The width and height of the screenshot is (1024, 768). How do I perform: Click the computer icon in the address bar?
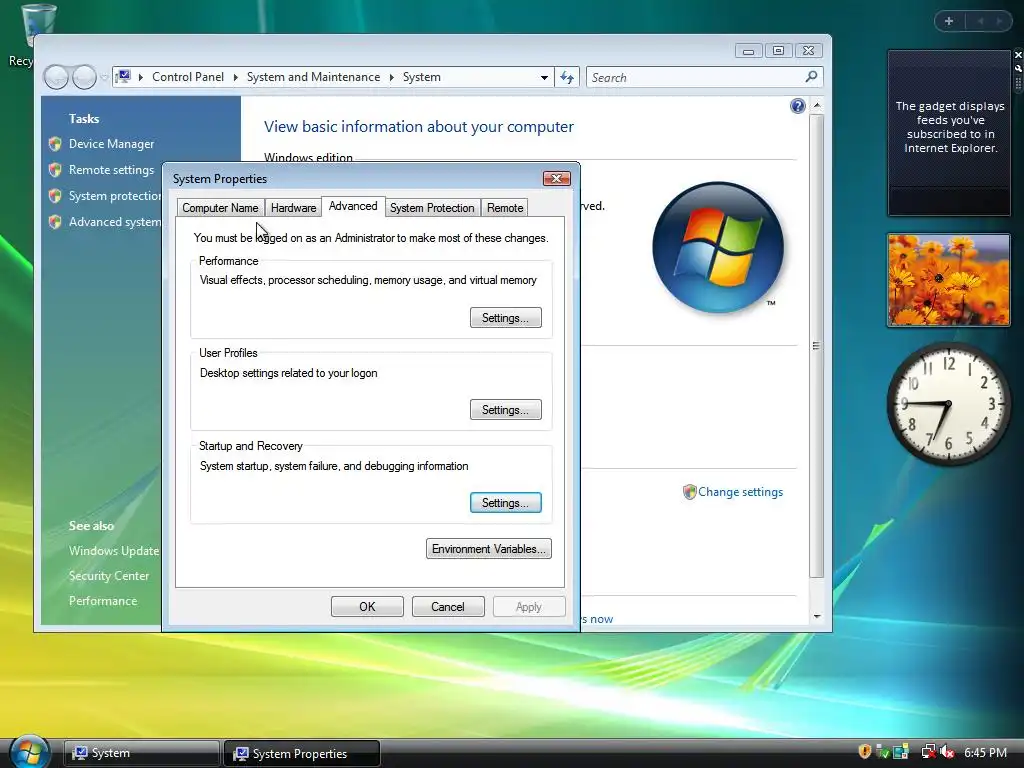123,77
